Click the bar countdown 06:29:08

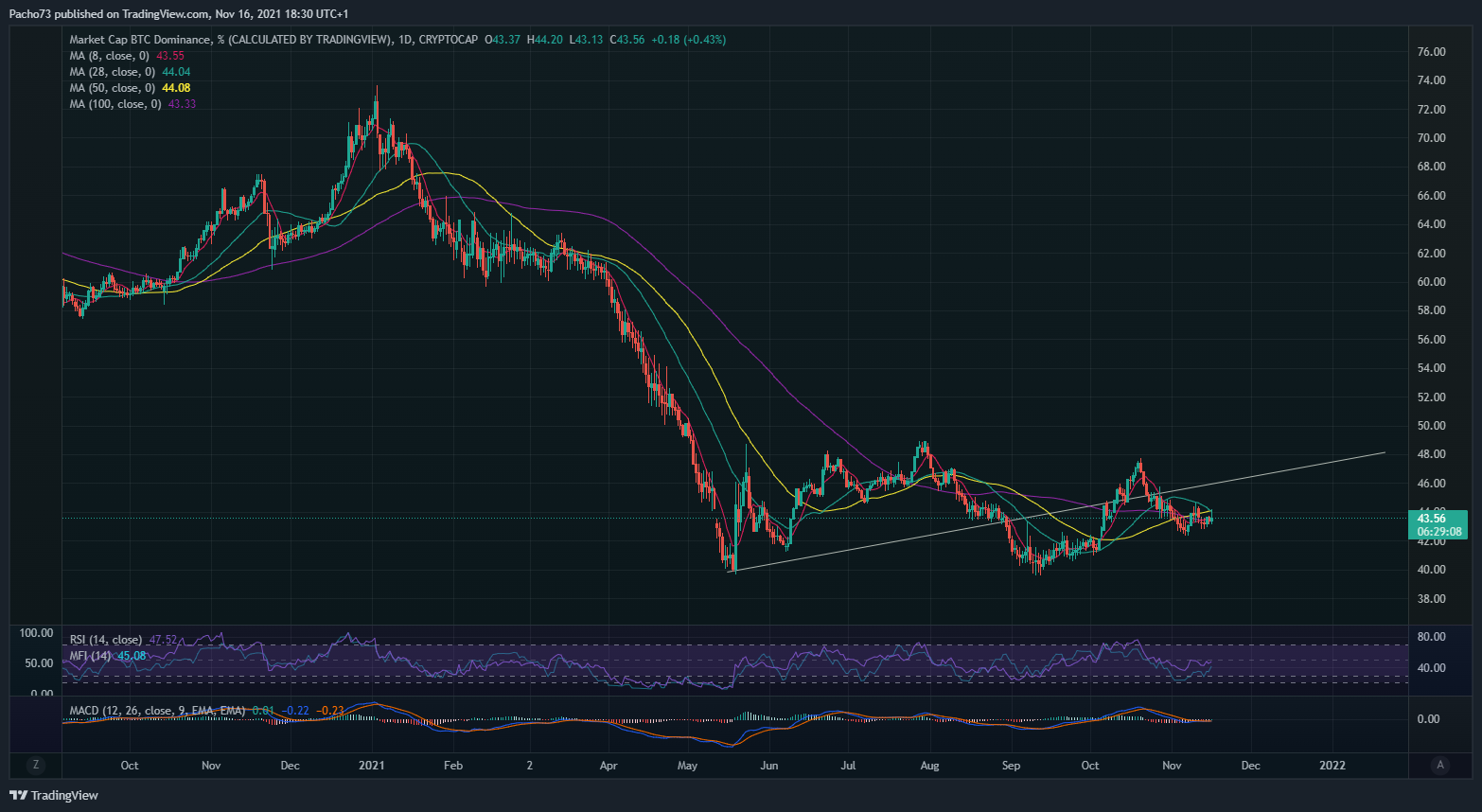(x=1438, y=531)
